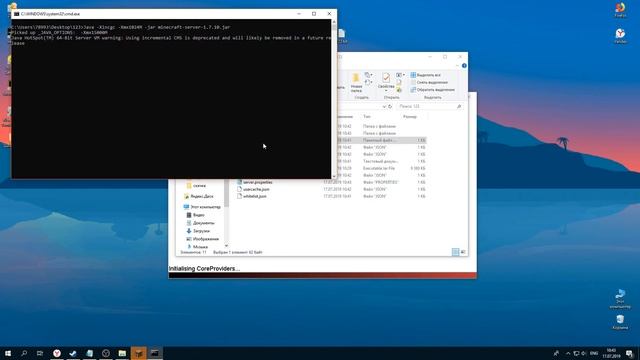Open the volume control in system tray
The width and height of the screenshot is (640, 360).
pyautogui.click(x=584, y=353)
